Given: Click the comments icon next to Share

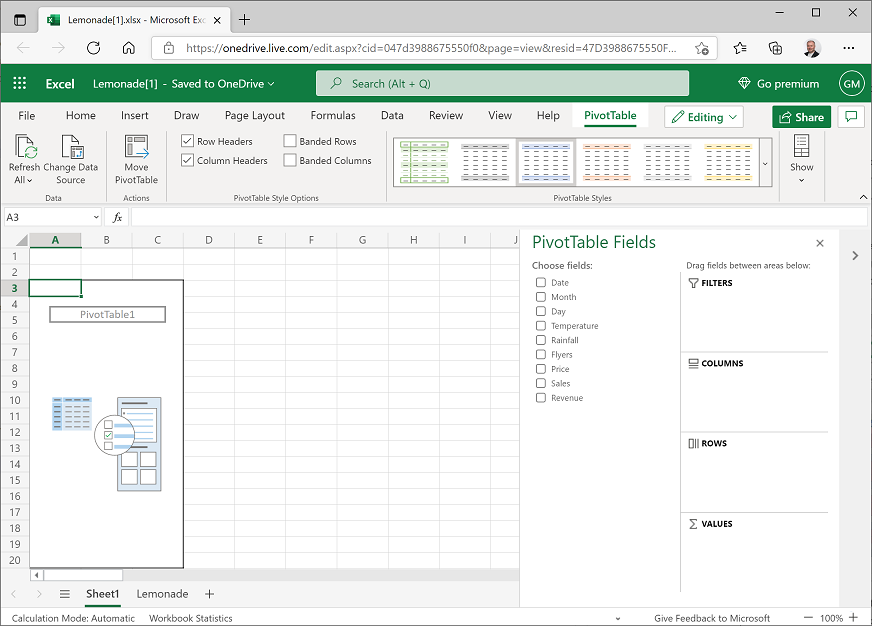Looking at the screenshot, I should click(851, 116).
